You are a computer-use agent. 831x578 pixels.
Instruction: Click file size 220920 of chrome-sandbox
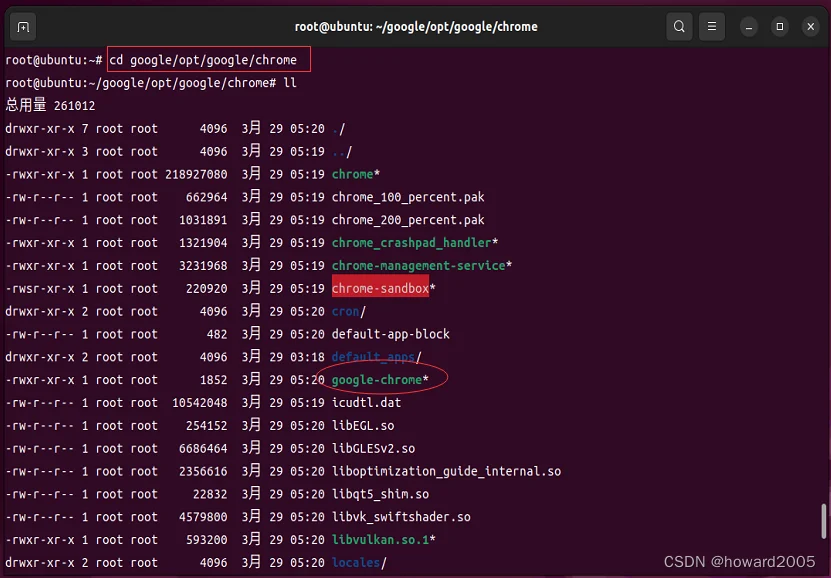(x=206, y=288)
